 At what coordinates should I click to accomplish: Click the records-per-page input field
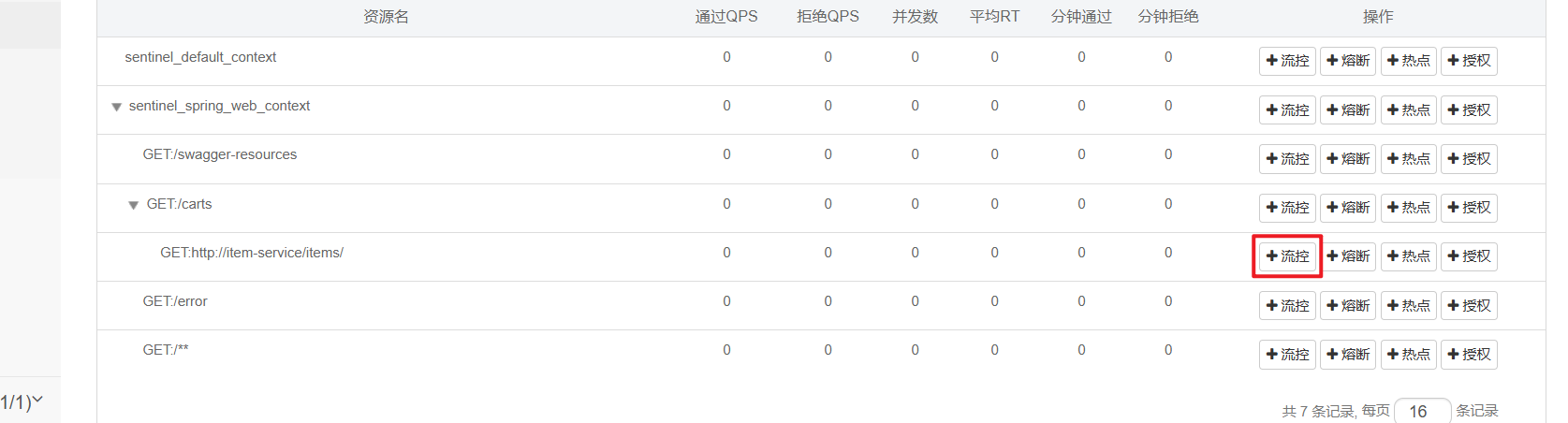[1421, 411]
